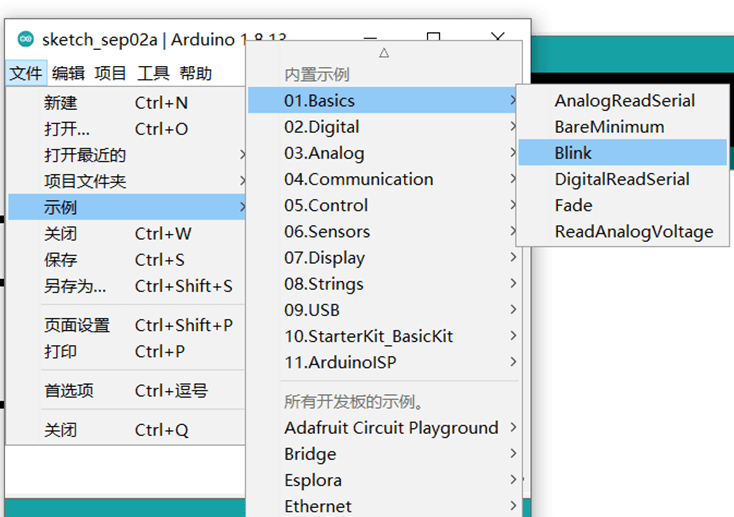Image resolution: width=734 pixels, height=517 pixels.
Task: Open the DigitalReadSerial example
Action: tap(623, 179)
